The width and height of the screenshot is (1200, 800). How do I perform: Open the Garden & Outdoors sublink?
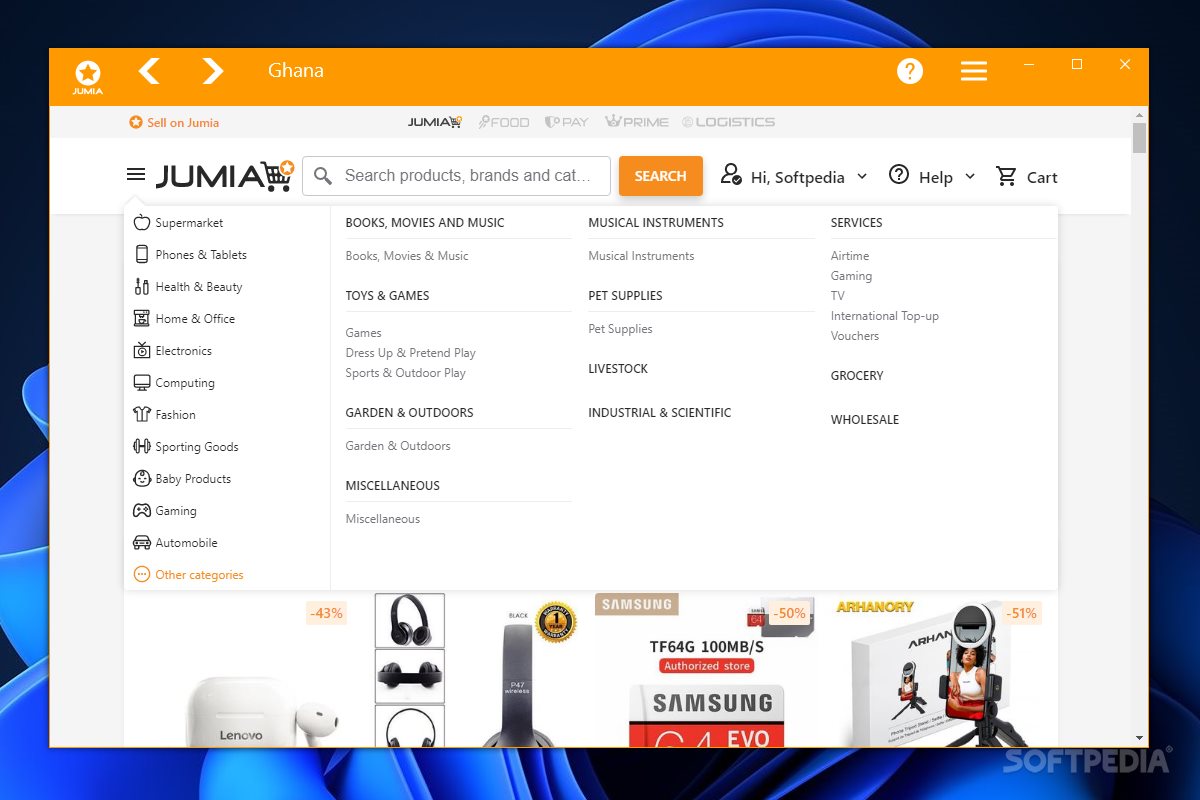coord(398,446)
